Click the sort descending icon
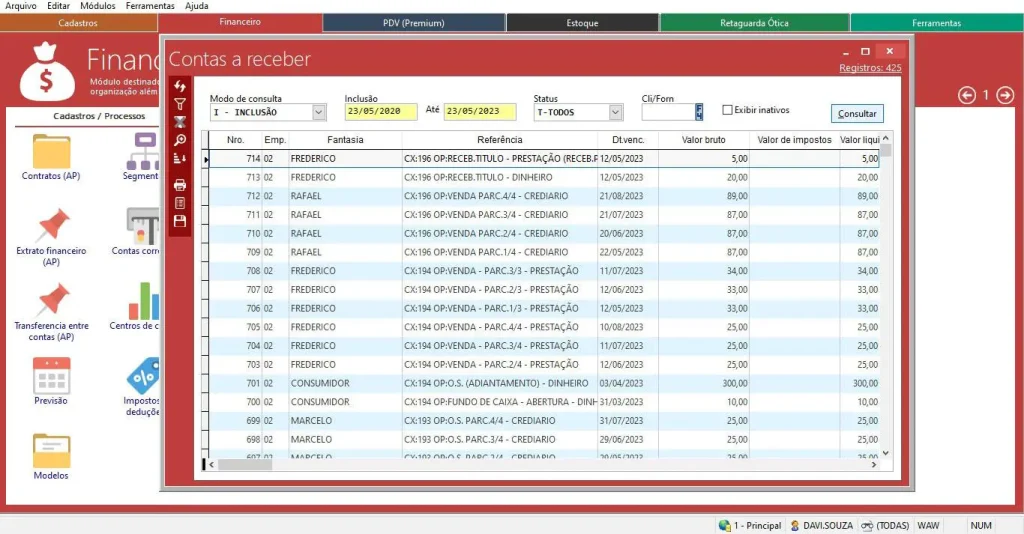Screen dimensions: 1024x534 [180, 158]
